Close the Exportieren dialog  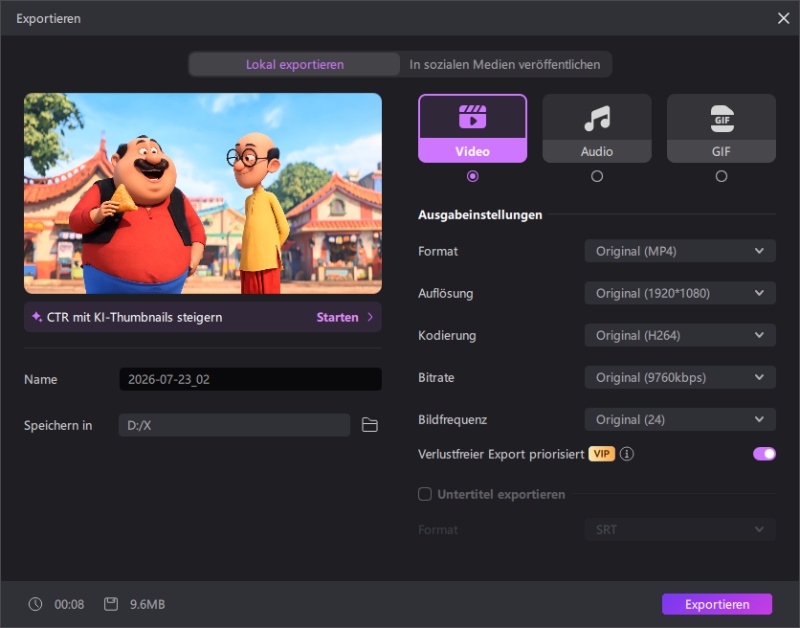(x=784, y=18)
